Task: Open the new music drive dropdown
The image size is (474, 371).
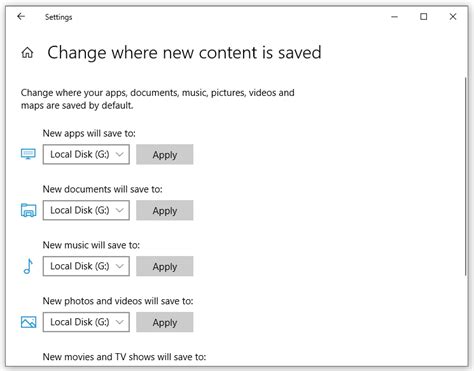Action: [x=86, y=266]
